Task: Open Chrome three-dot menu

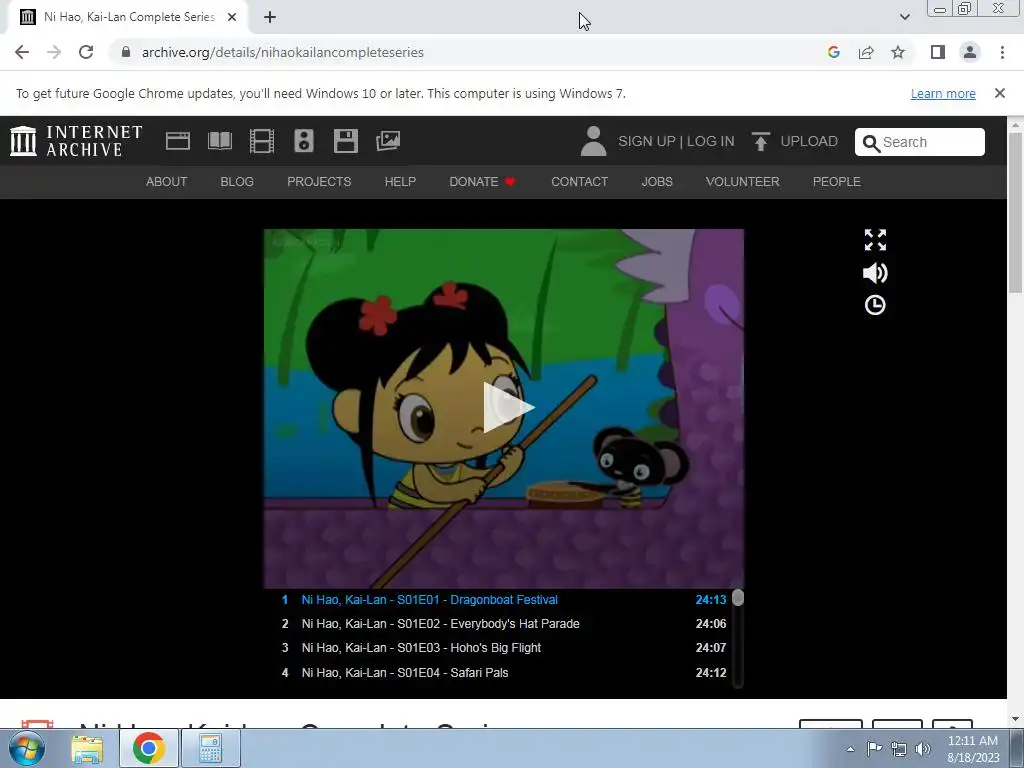Action: [1002, 52]
